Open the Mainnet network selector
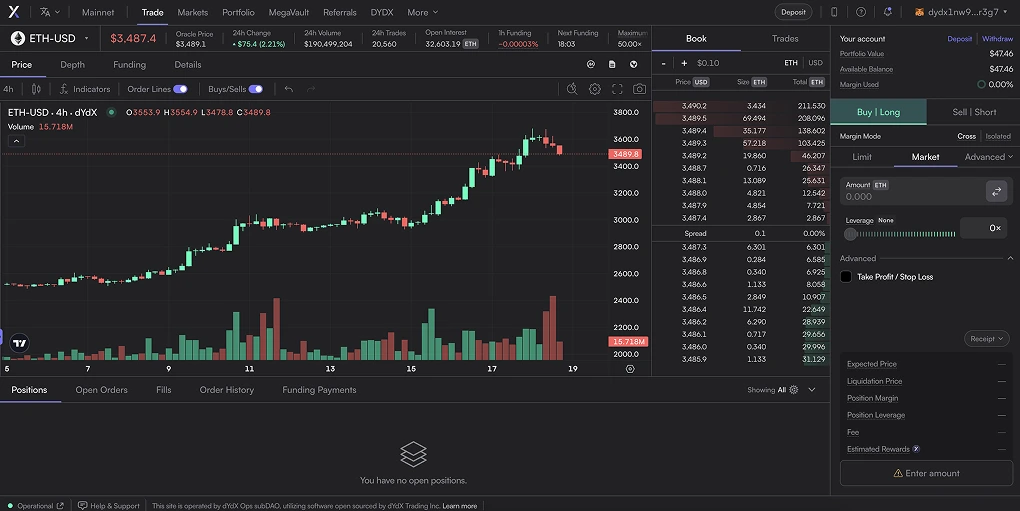Image resolution: width=1020 pixels, height=511 pixels. [98, 12]
